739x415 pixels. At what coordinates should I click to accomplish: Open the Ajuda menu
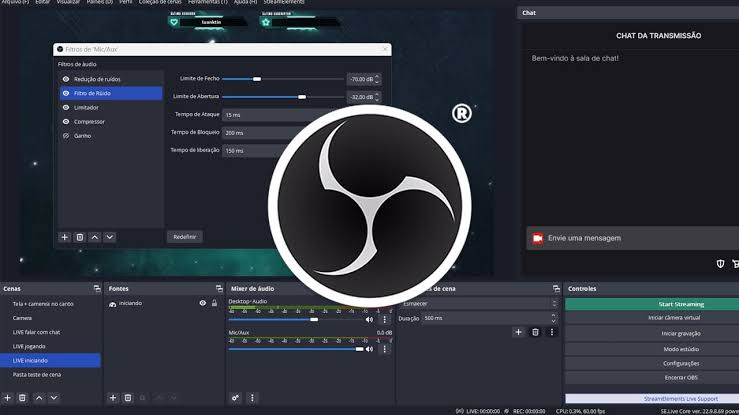[245, 2]
